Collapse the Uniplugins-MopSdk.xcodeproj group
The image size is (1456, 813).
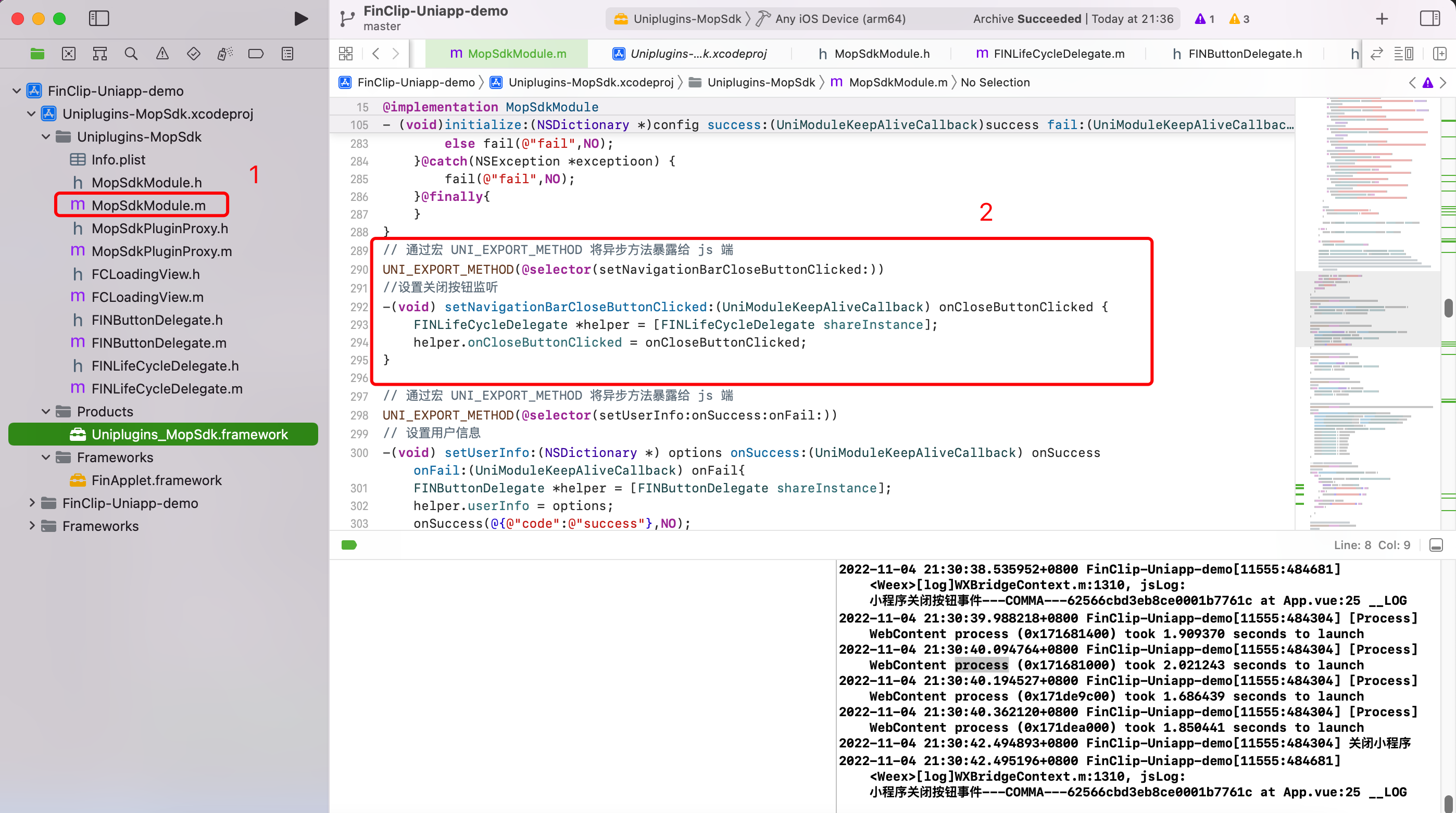(32, 113)
